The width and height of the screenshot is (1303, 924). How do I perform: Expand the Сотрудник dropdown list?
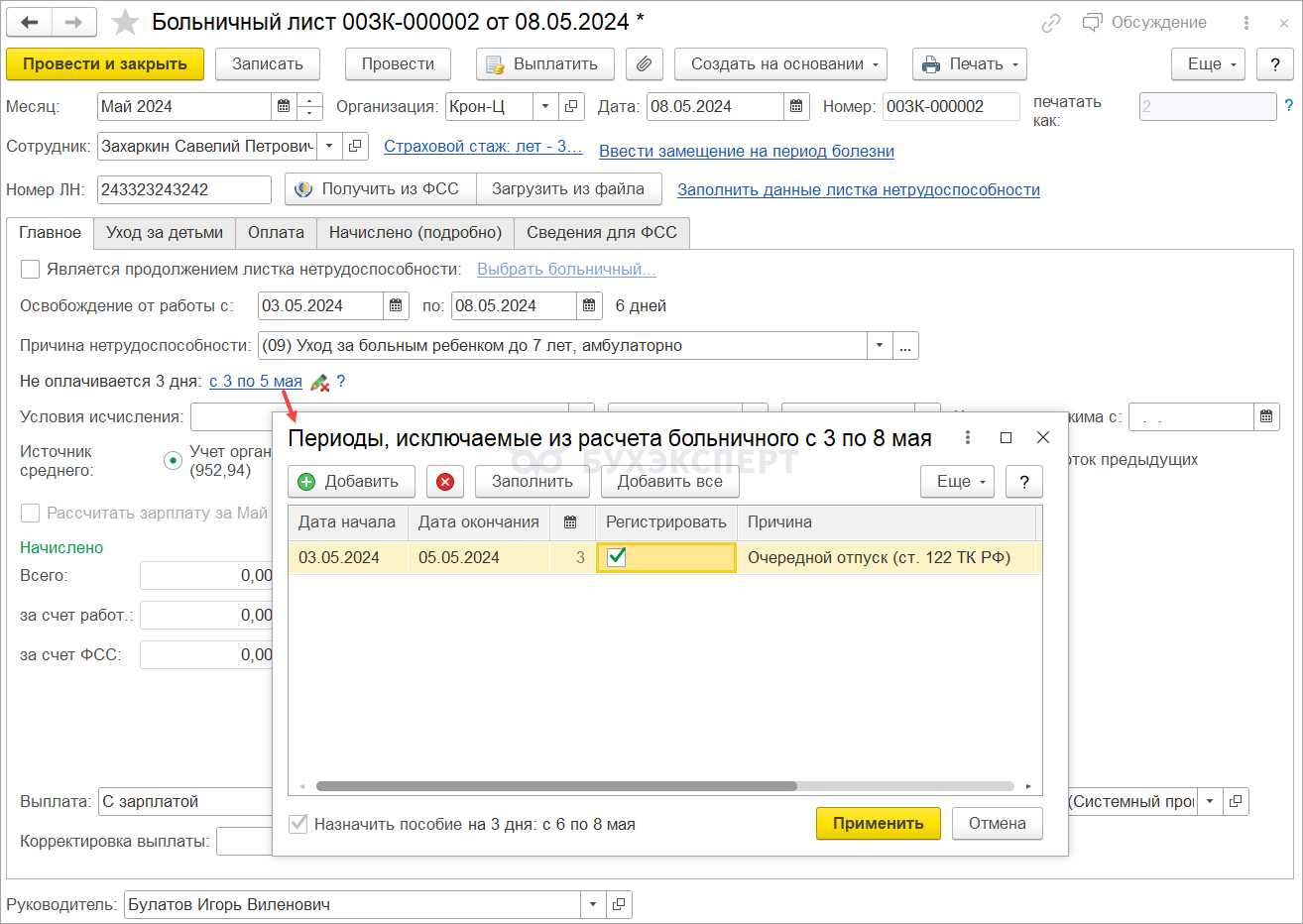point(330,146)
